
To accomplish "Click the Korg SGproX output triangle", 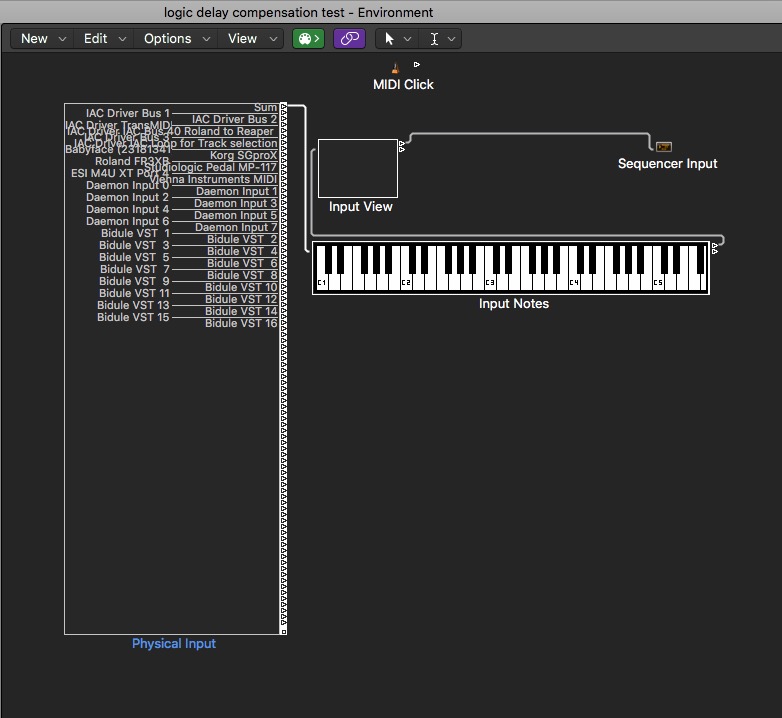I will (284, 154).
